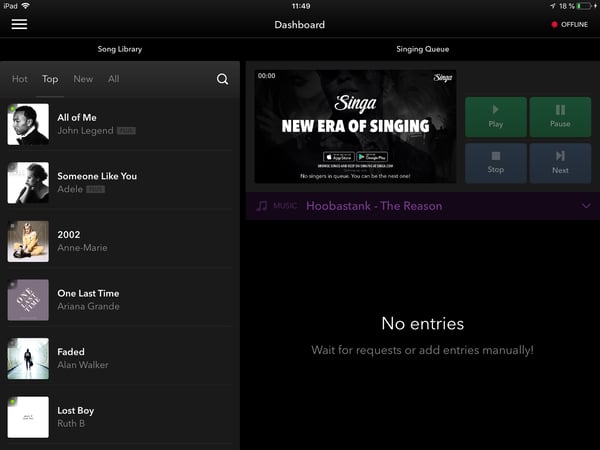Click the 00:00 timer in preview
The image size is (600, 450).
[266, 76]
